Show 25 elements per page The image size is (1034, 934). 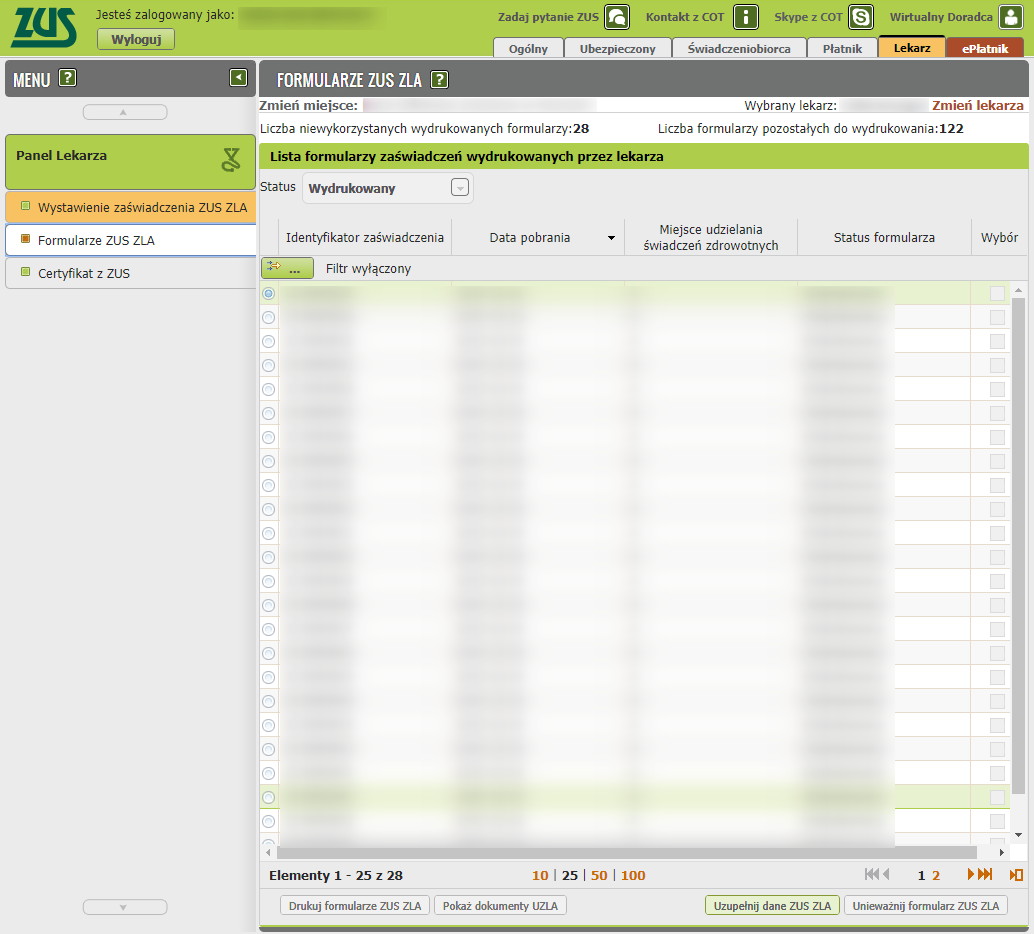570,875
